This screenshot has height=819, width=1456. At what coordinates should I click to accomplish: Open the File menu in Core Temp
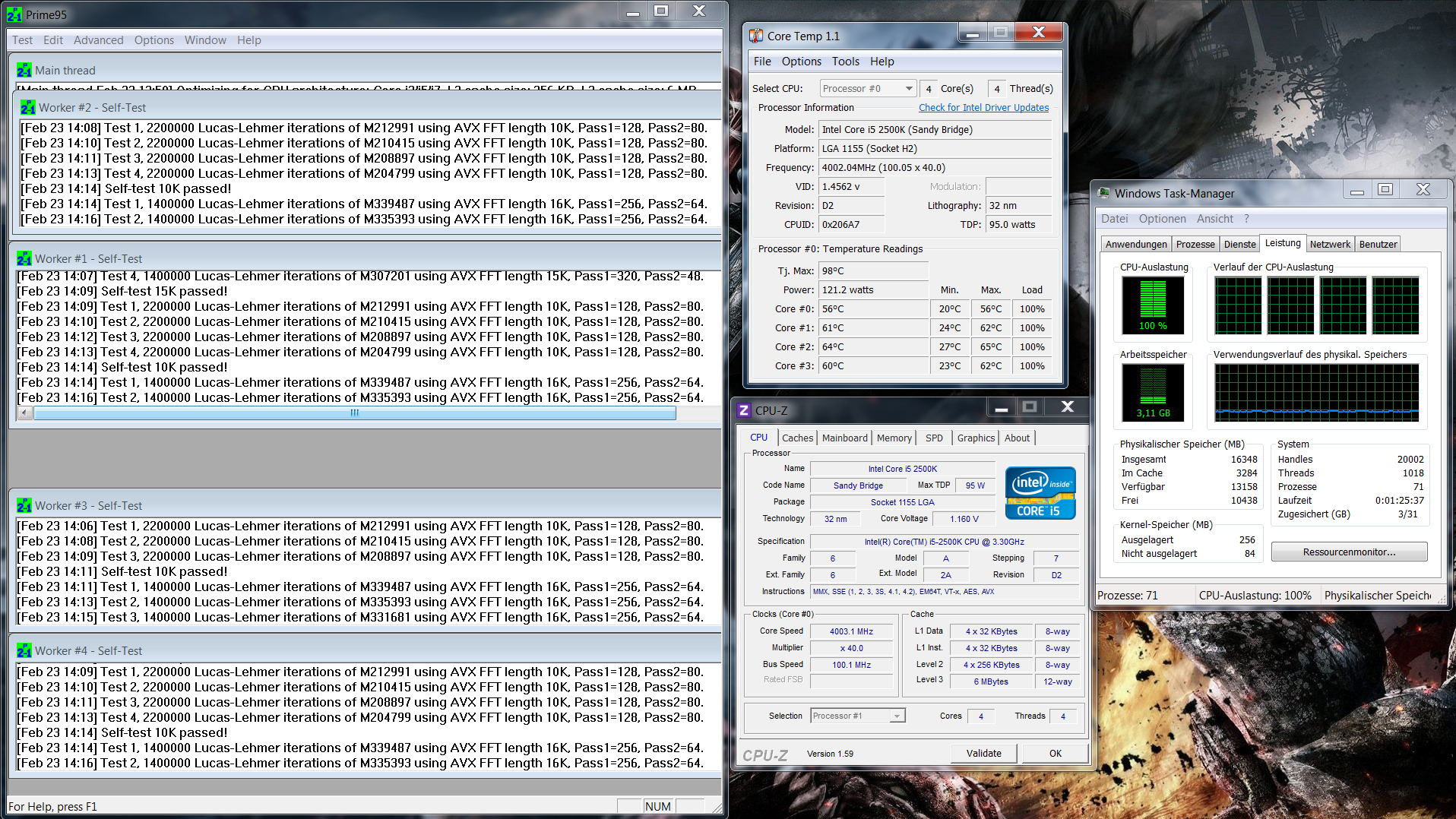pyautogui.click(x=762, y=62)
